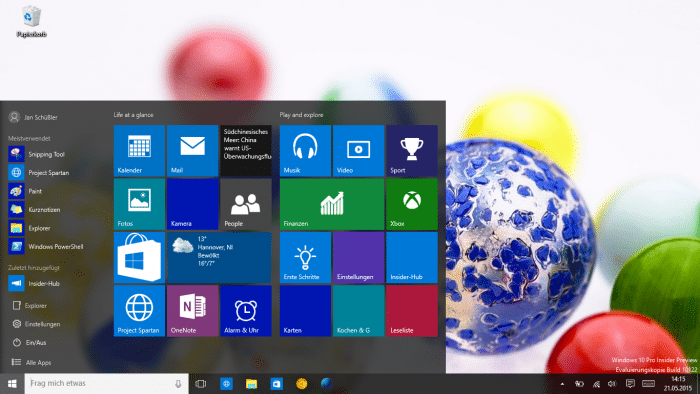700x394 pixels.
Task: Open the Karten tile
Action: pos(305,311)
